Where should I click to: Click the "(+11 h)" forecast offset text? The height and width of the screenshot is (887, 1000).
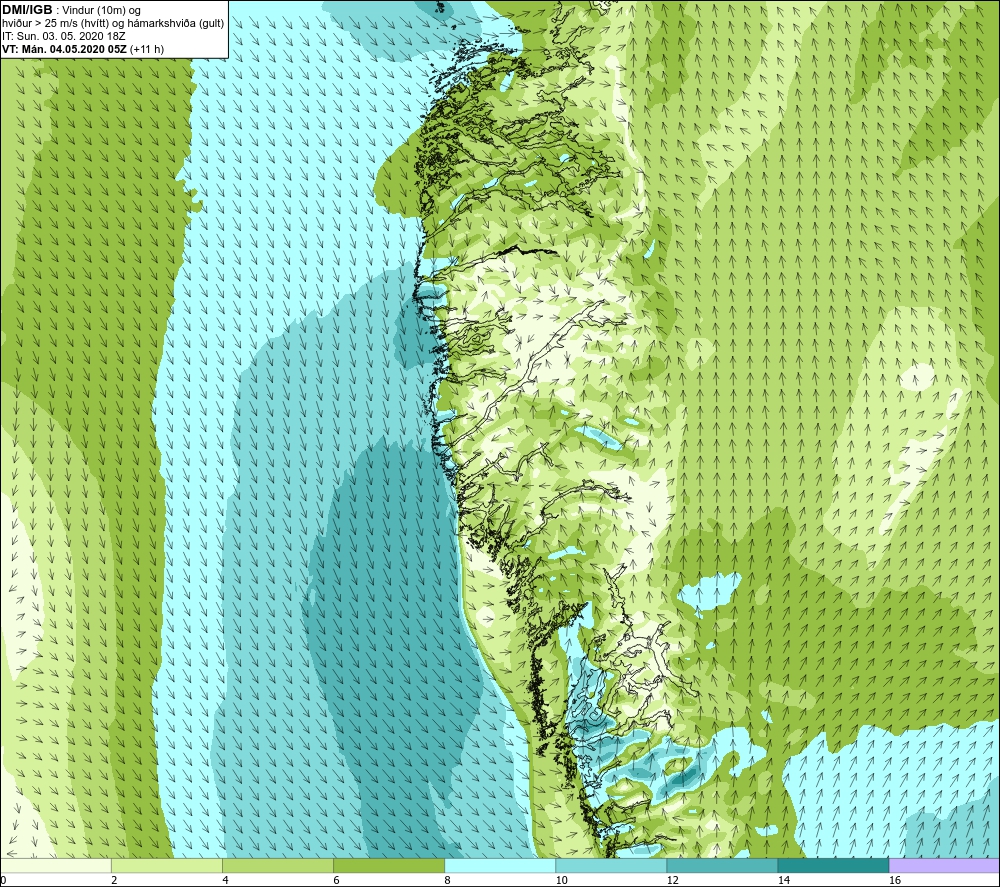[x=147, y=49]
